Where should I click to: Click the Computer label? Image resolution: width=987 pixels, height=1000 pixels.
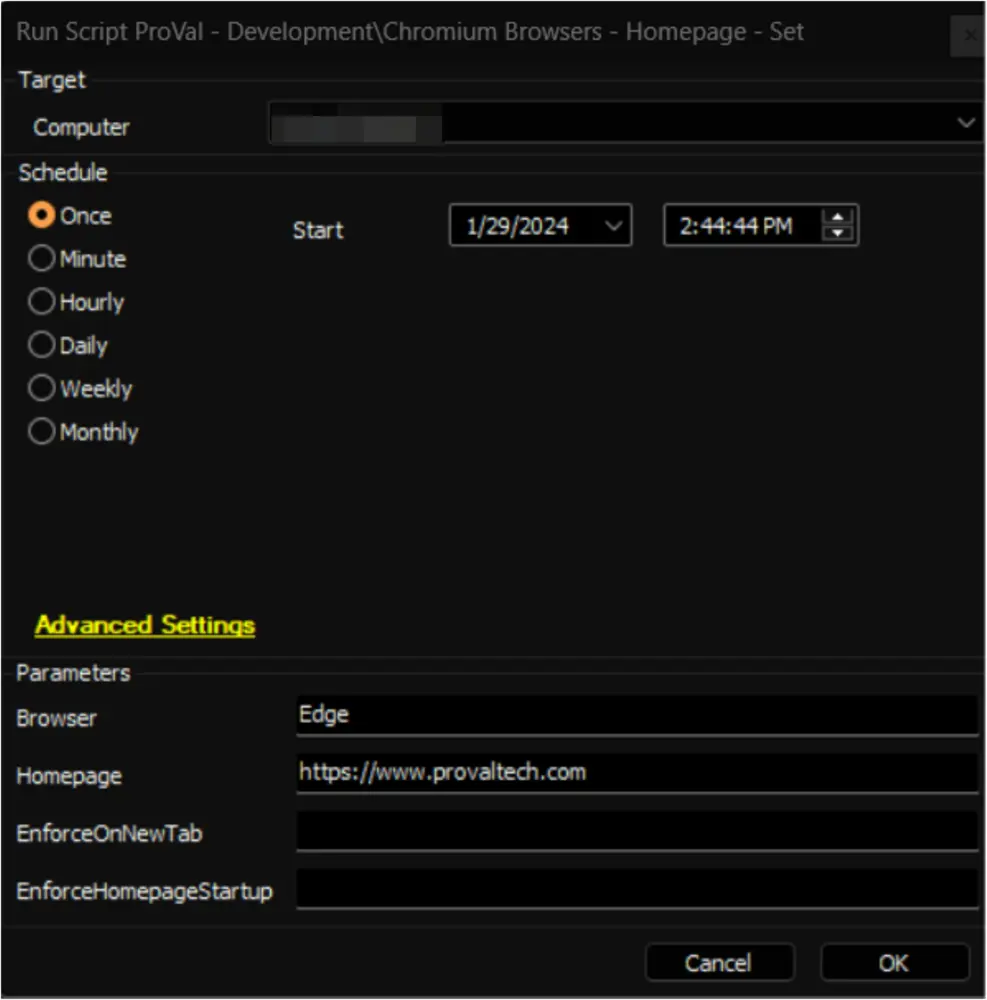(x=82, y=128)
